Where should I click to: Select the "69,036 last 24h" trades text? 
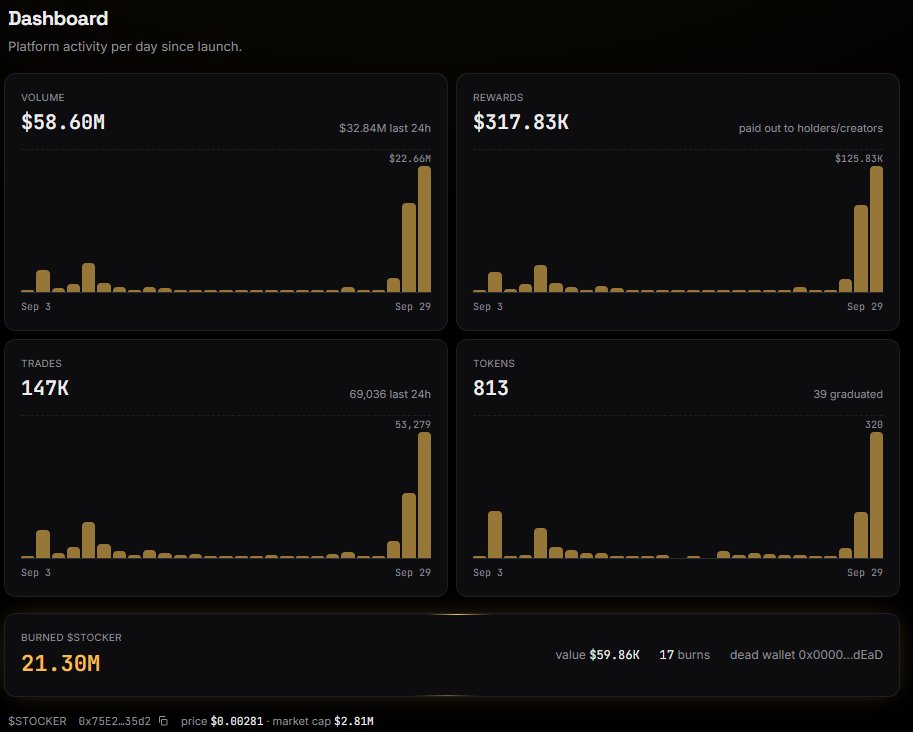[390, 394]
